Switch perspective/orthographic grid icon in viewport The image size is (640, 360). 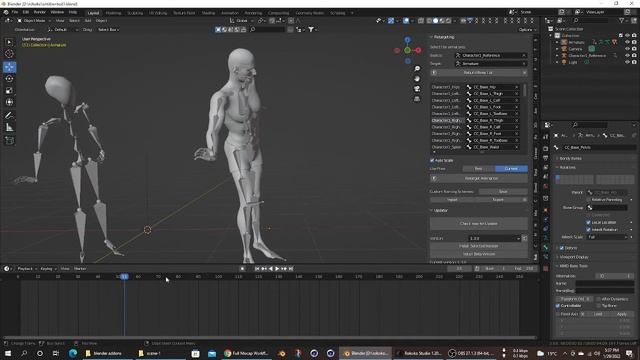click(x=417, y=99)
